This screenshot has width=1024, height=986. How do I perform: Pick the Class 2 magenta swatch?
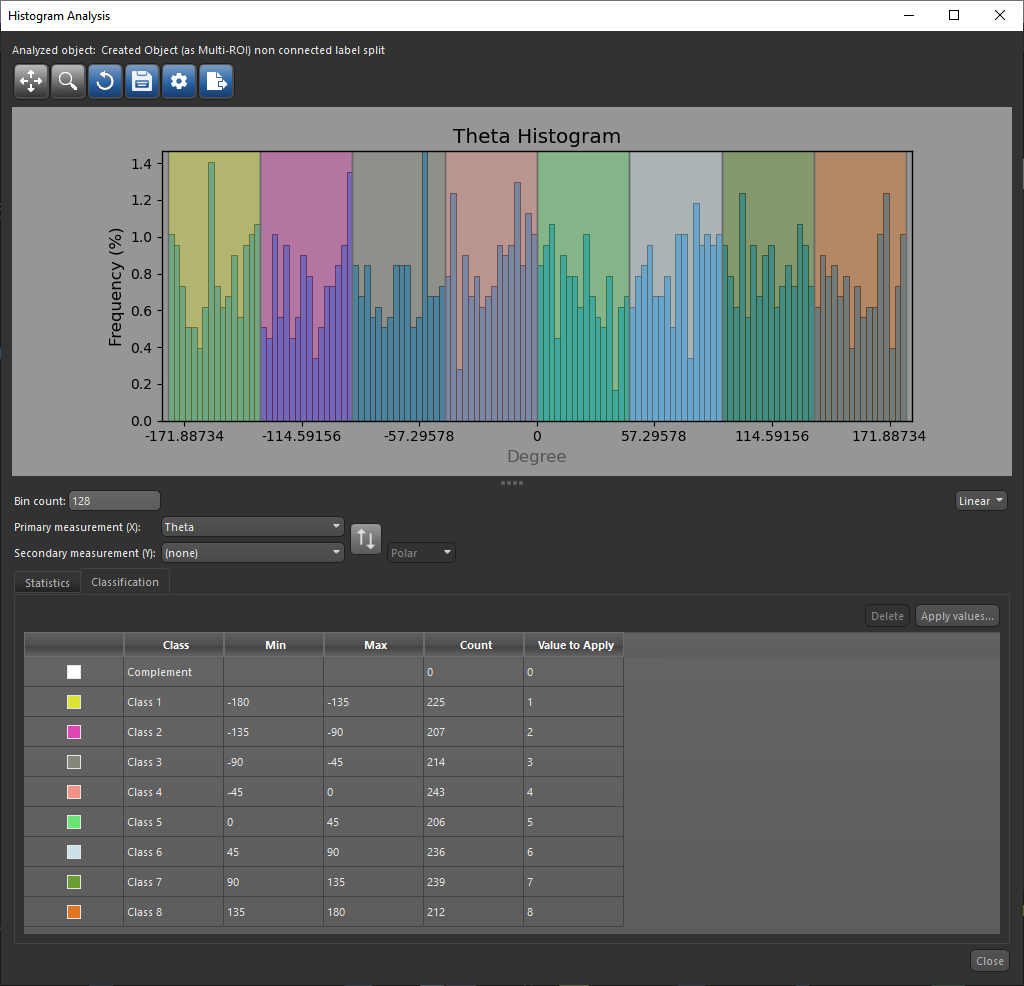pos(74,732)
